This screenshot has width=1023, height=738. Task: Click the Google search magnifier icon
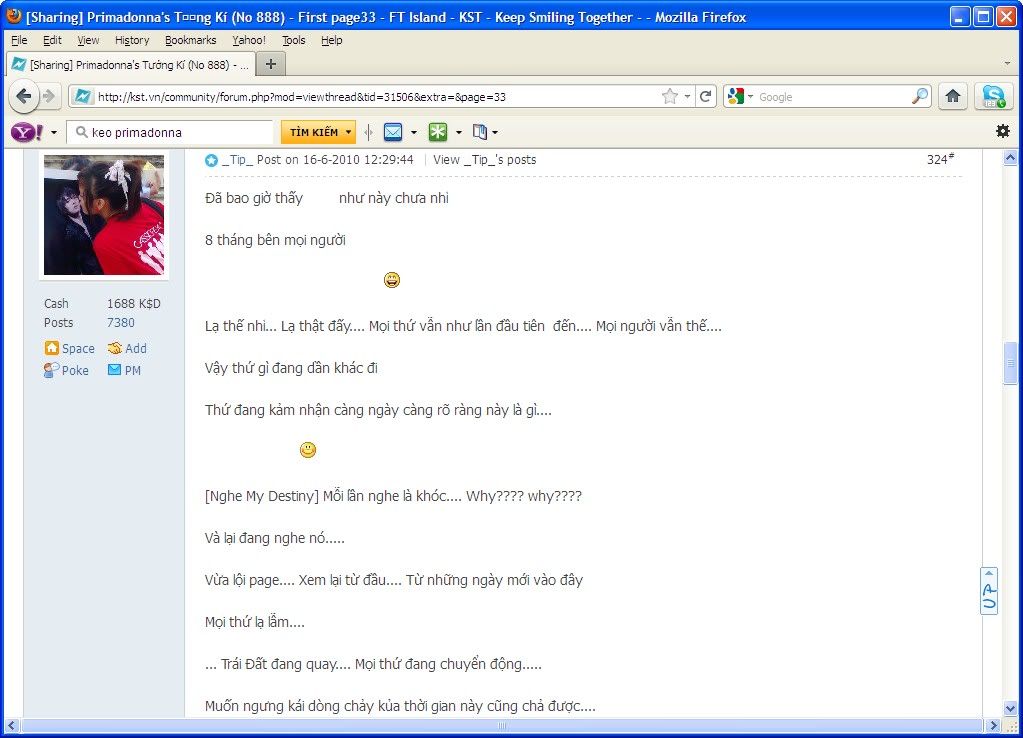click(920, 97)
